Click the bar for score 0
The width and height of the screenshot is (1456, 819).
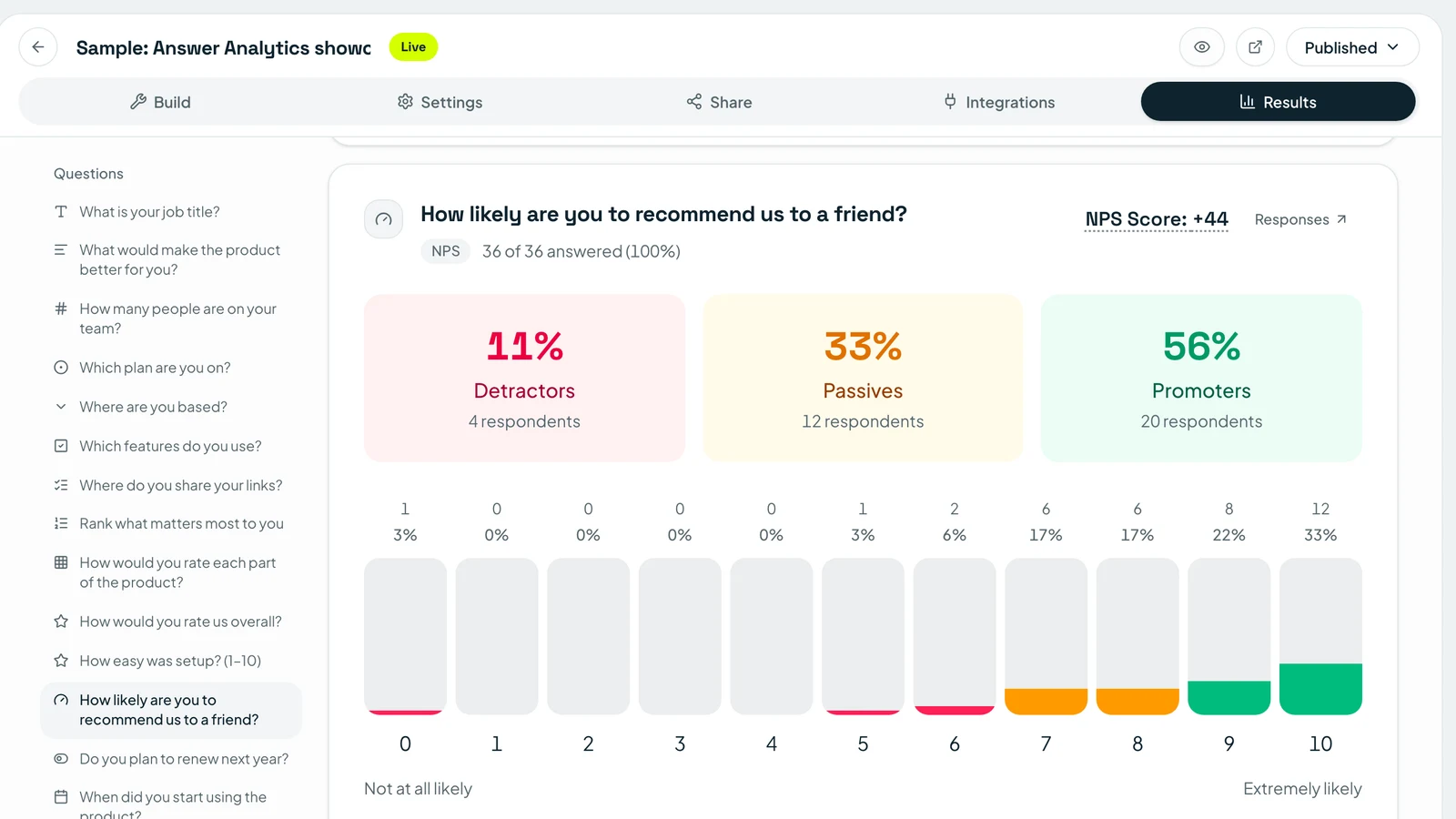(x=405, y=636)
